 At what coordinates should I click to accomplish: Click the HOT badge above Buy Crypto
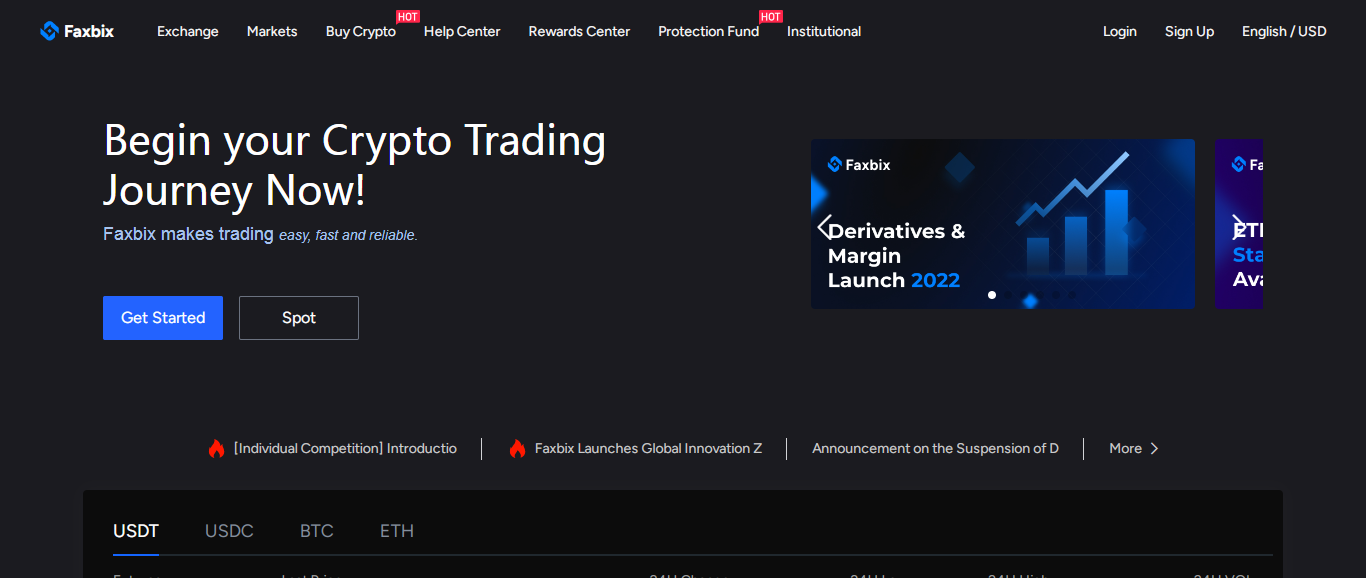(407, 17)
